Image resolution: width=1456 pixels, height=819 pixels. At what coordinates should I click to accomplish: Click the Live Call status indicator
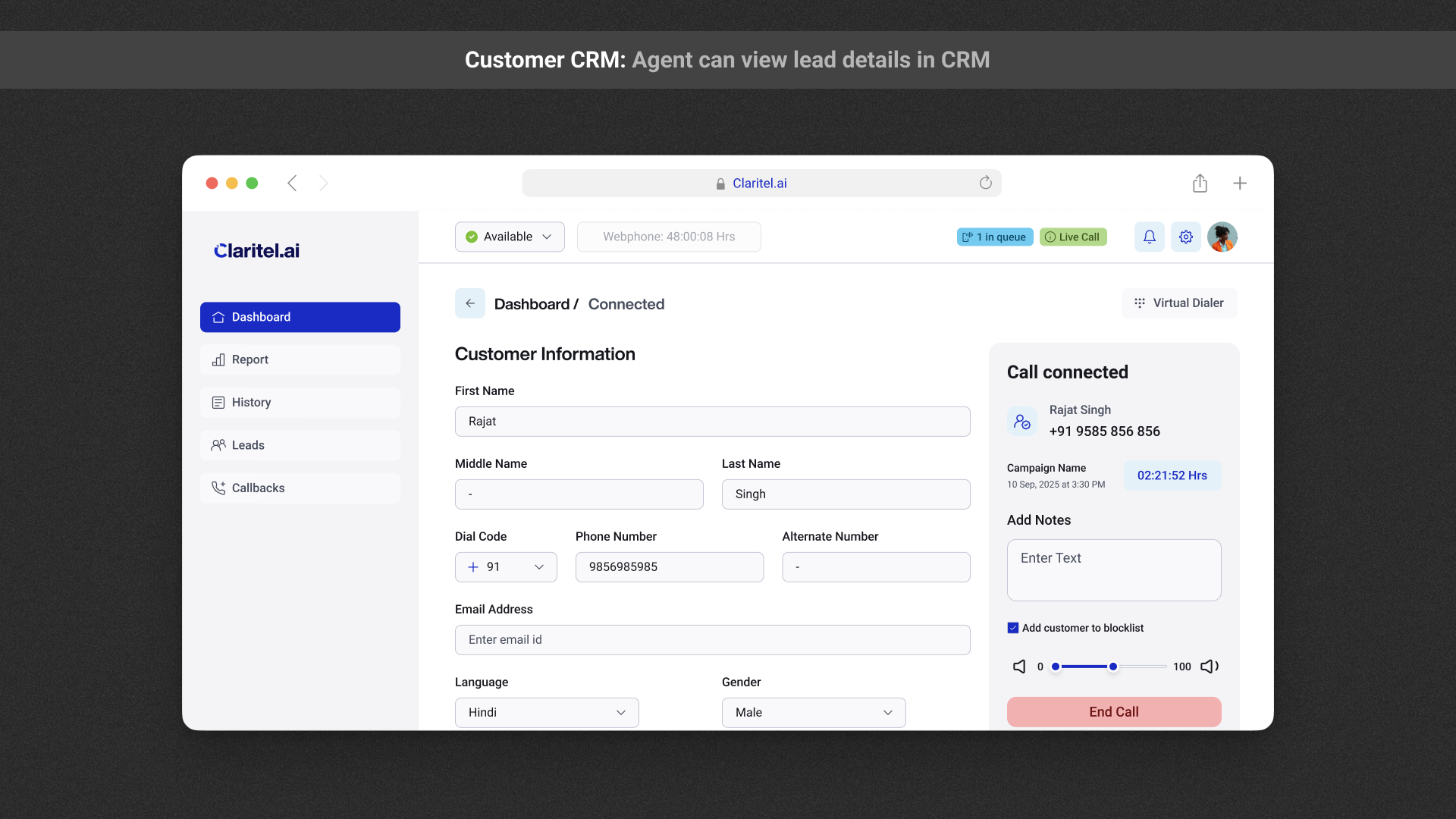[x=1073, y=237]
